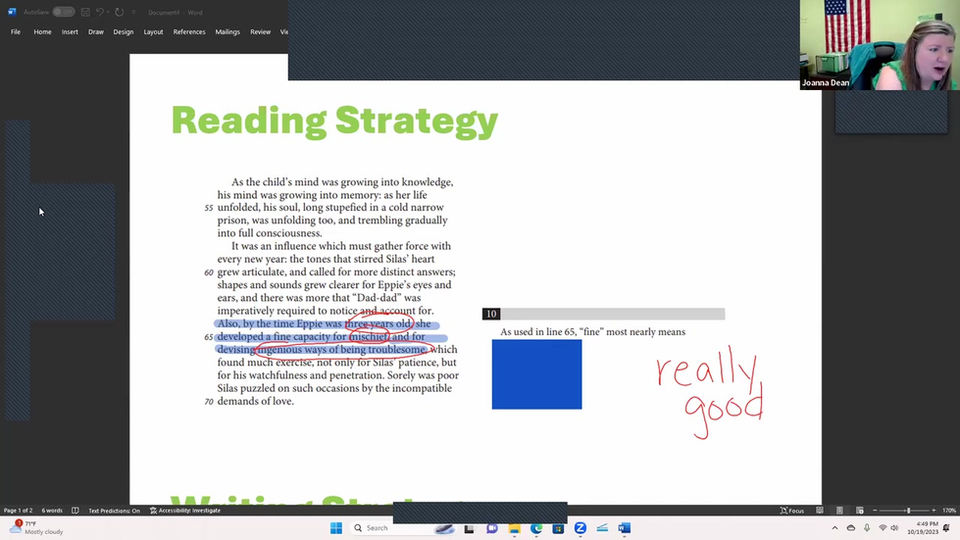
Task: Switch to the Insert tab
Action: click(70, 32)
